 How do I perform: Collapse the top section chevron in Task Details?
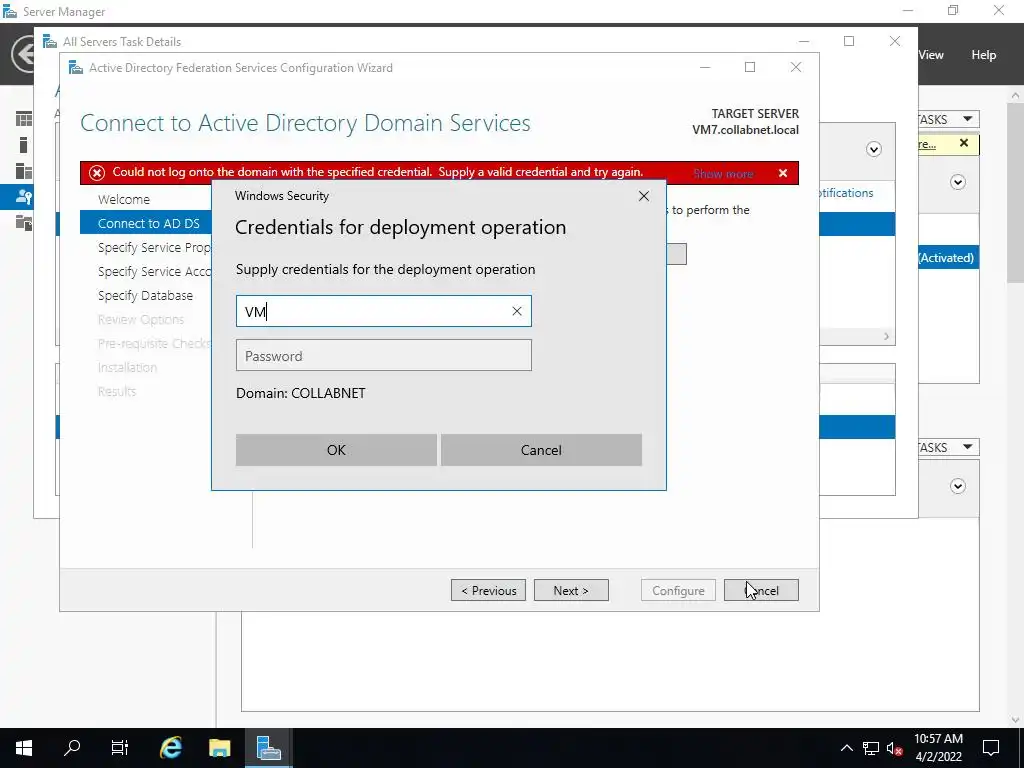[x=873, y=150]
